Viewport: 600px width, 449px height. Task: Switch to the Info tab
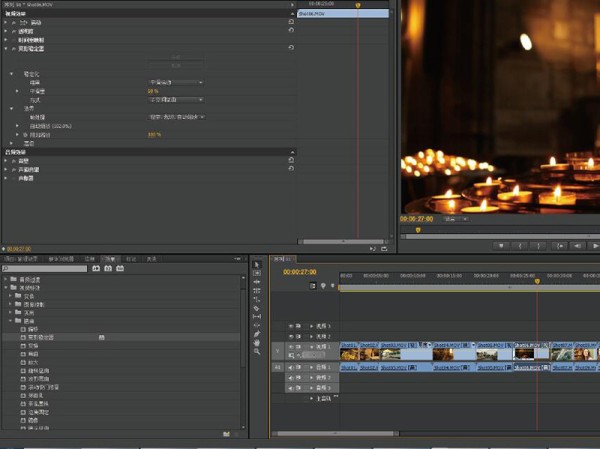coord(90,259)
